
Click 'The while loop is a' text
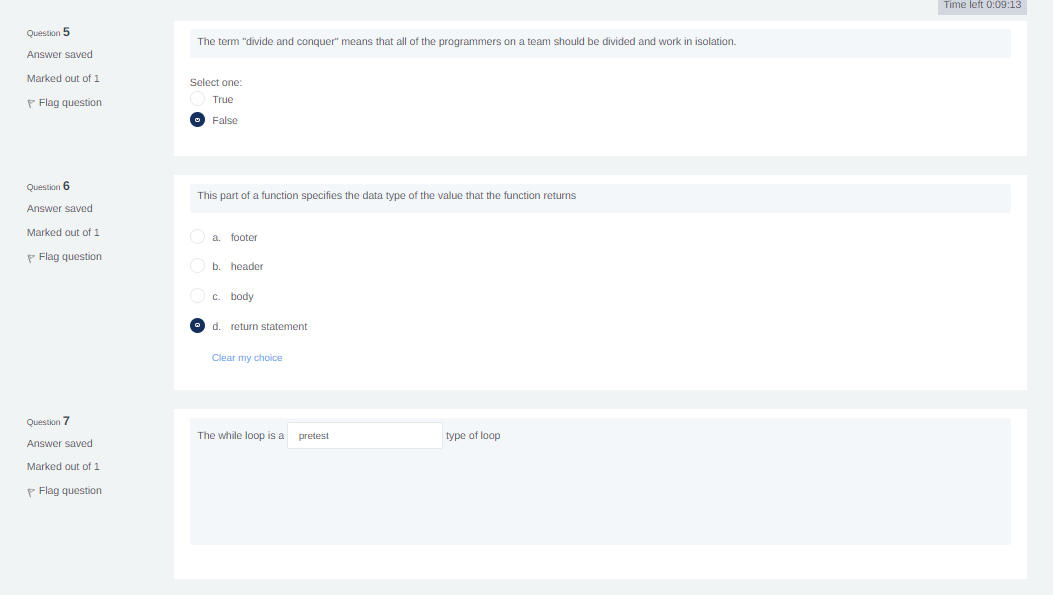tap(240, 436)
